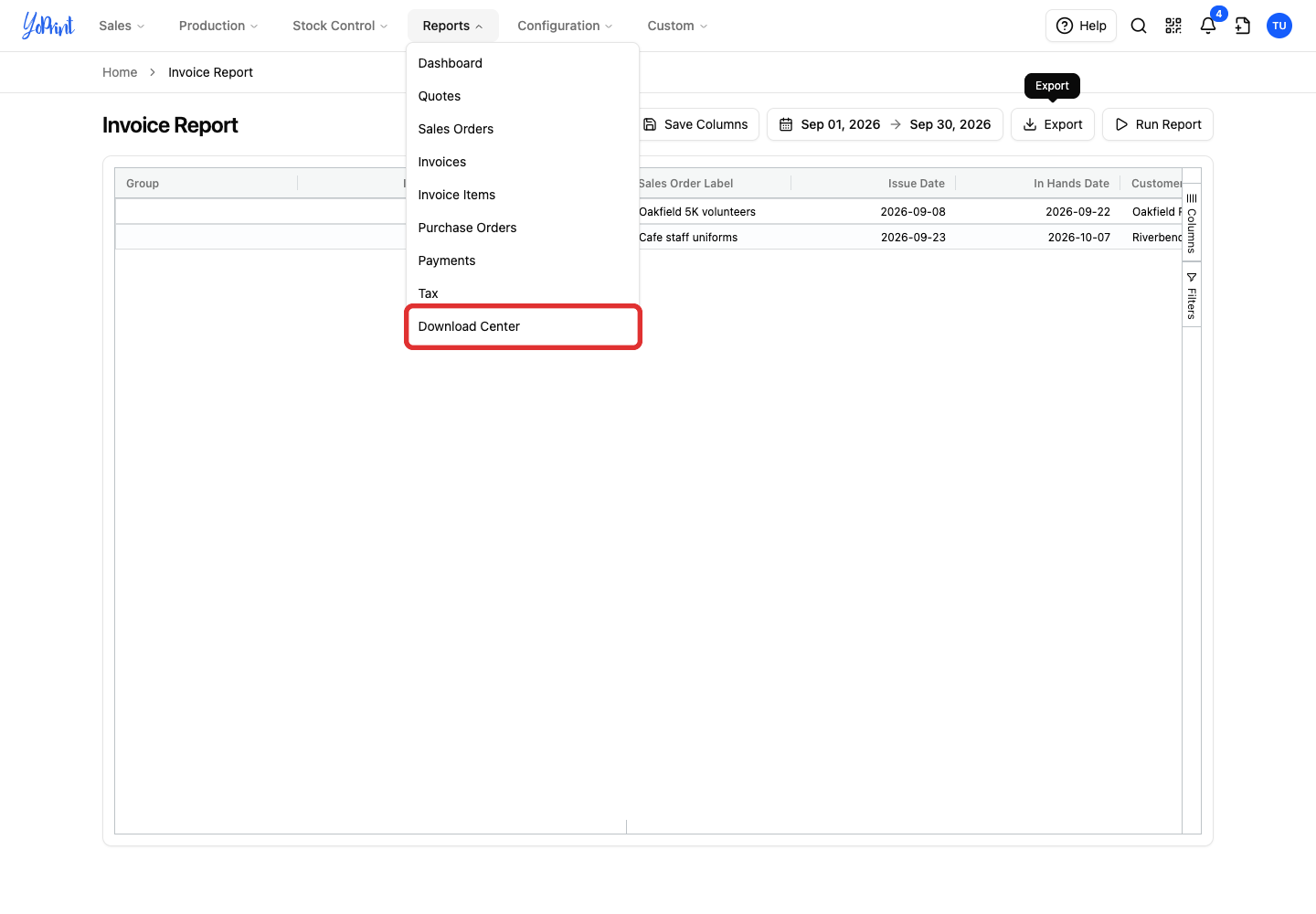1316x914 pixels.
Task: Click the new document icon in header
Action: coord(1243,26)
